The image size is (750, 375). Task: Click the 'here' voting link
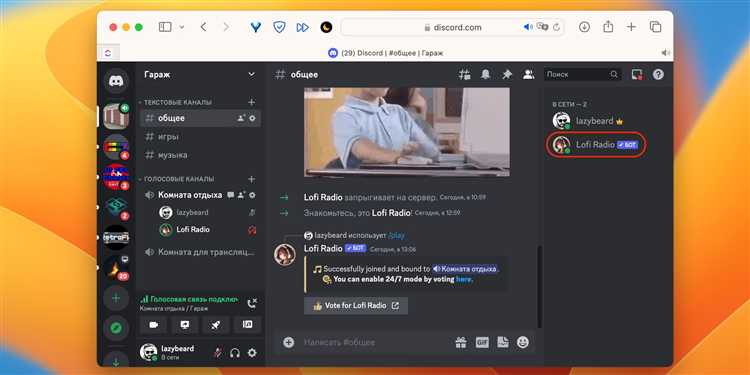(463, 279)
